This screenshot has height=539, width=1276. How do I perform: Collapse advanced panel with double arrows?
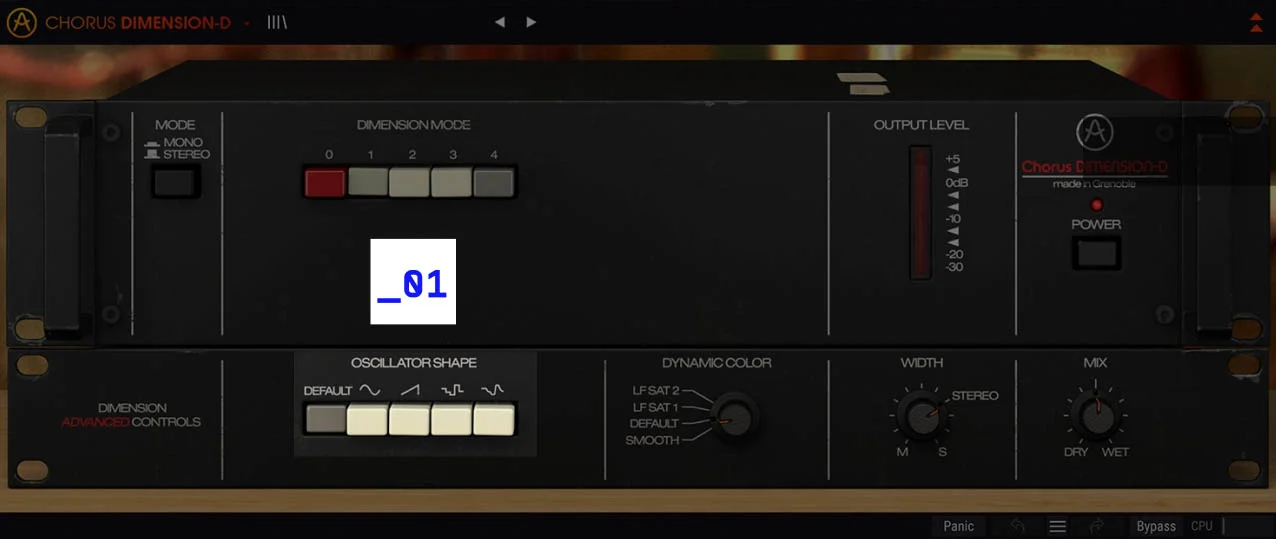pos(1256,22)
